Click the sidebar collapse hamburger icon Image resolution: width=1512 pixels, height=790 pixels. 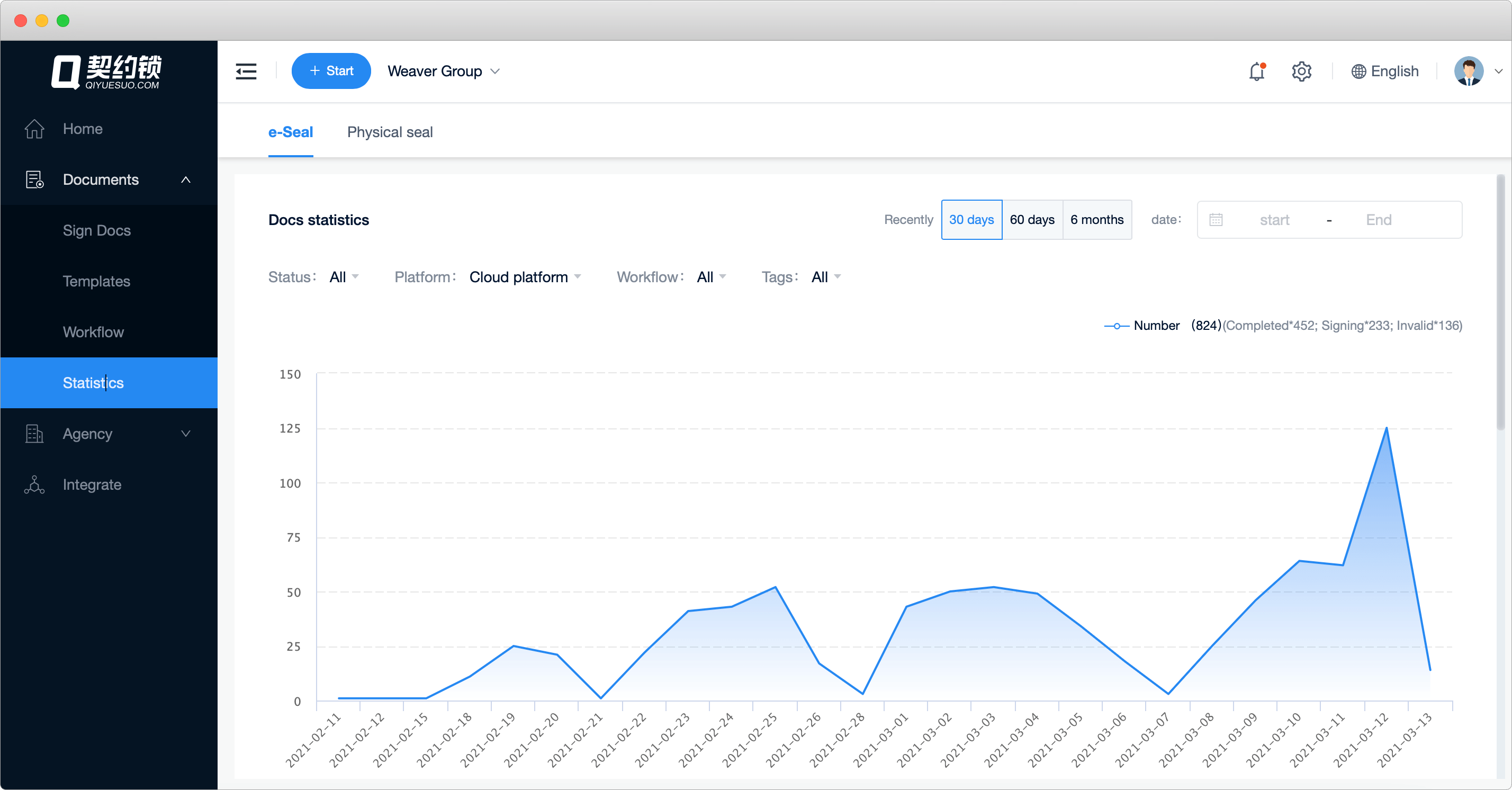(x=246, y=71)
